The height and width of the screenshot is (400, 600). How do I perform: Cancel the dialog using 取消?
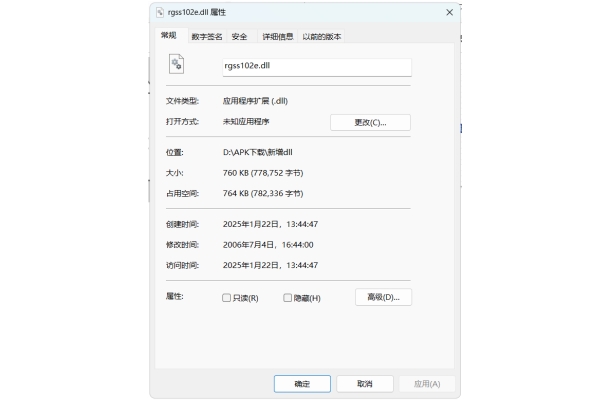point(362,384)
